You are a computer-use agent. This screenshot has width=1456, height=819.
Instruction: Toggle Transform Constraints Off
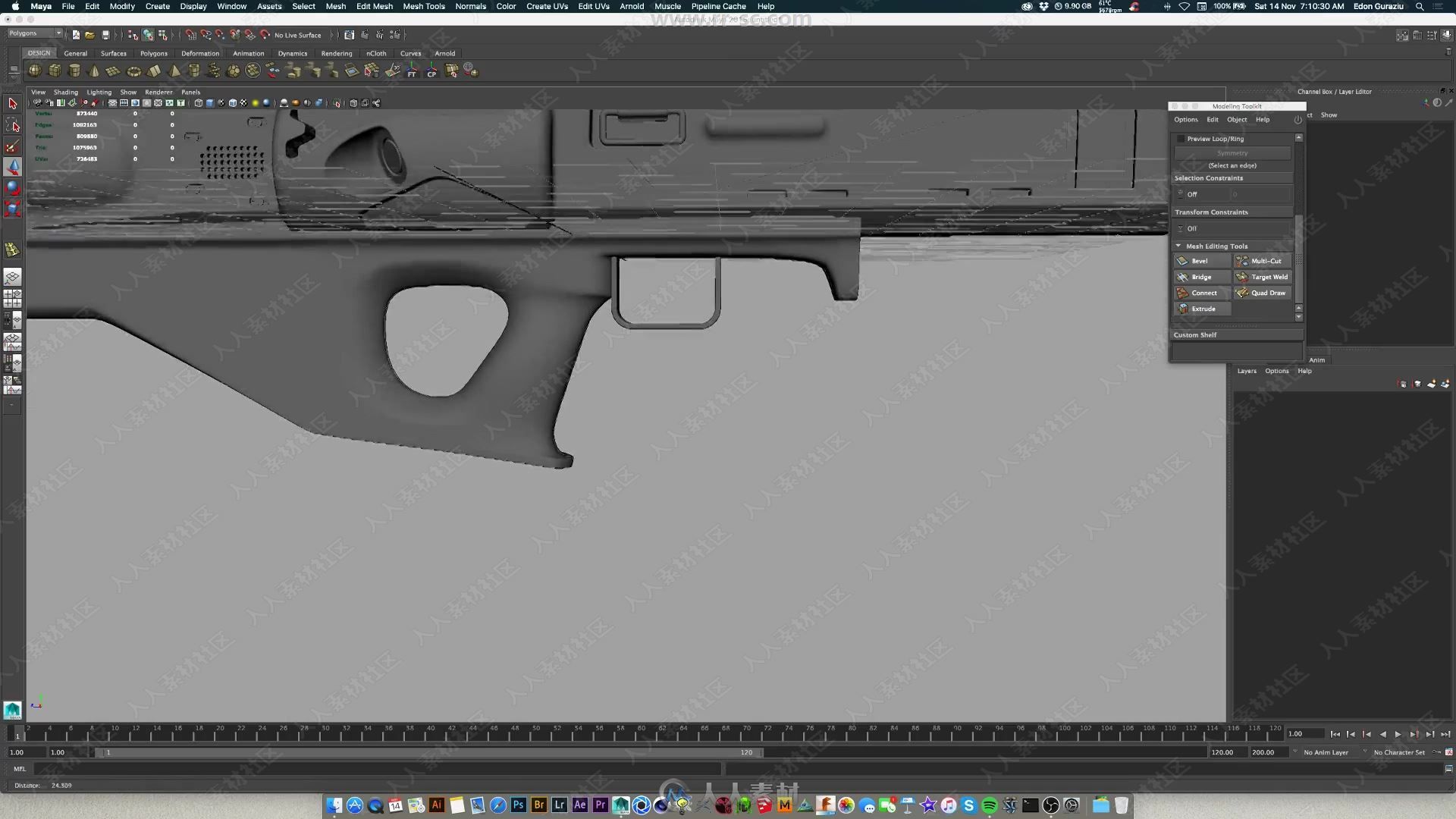point(1192,228)
